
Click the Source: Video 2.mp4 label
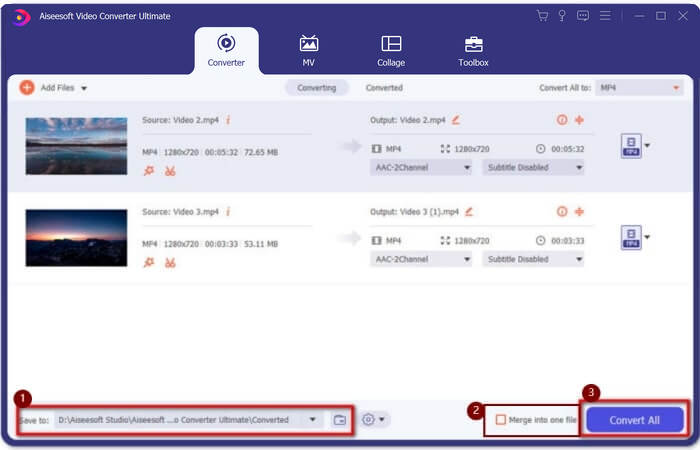(x=180, y=120)
